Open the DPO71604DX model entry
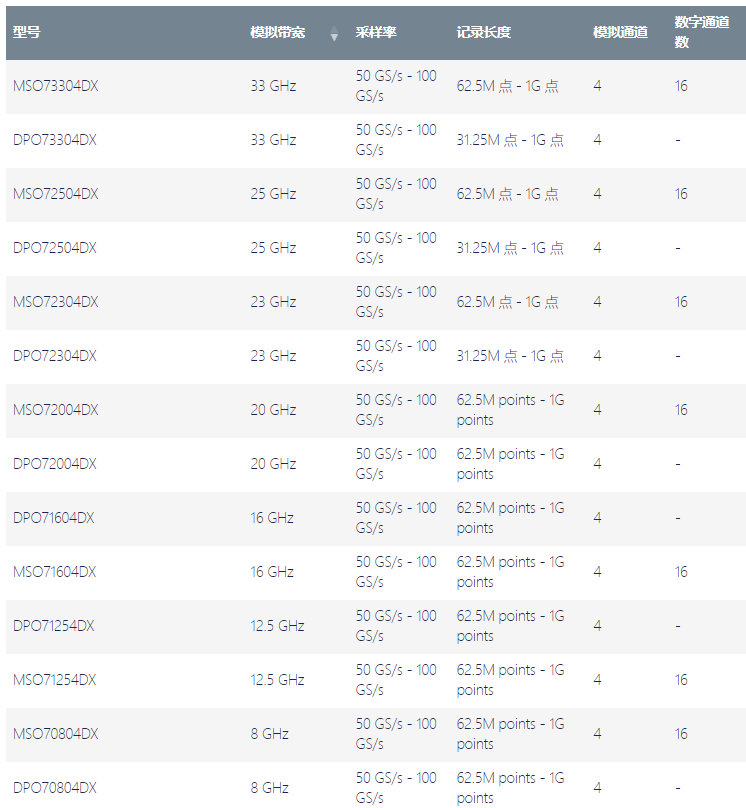 (x=54, y=518)
